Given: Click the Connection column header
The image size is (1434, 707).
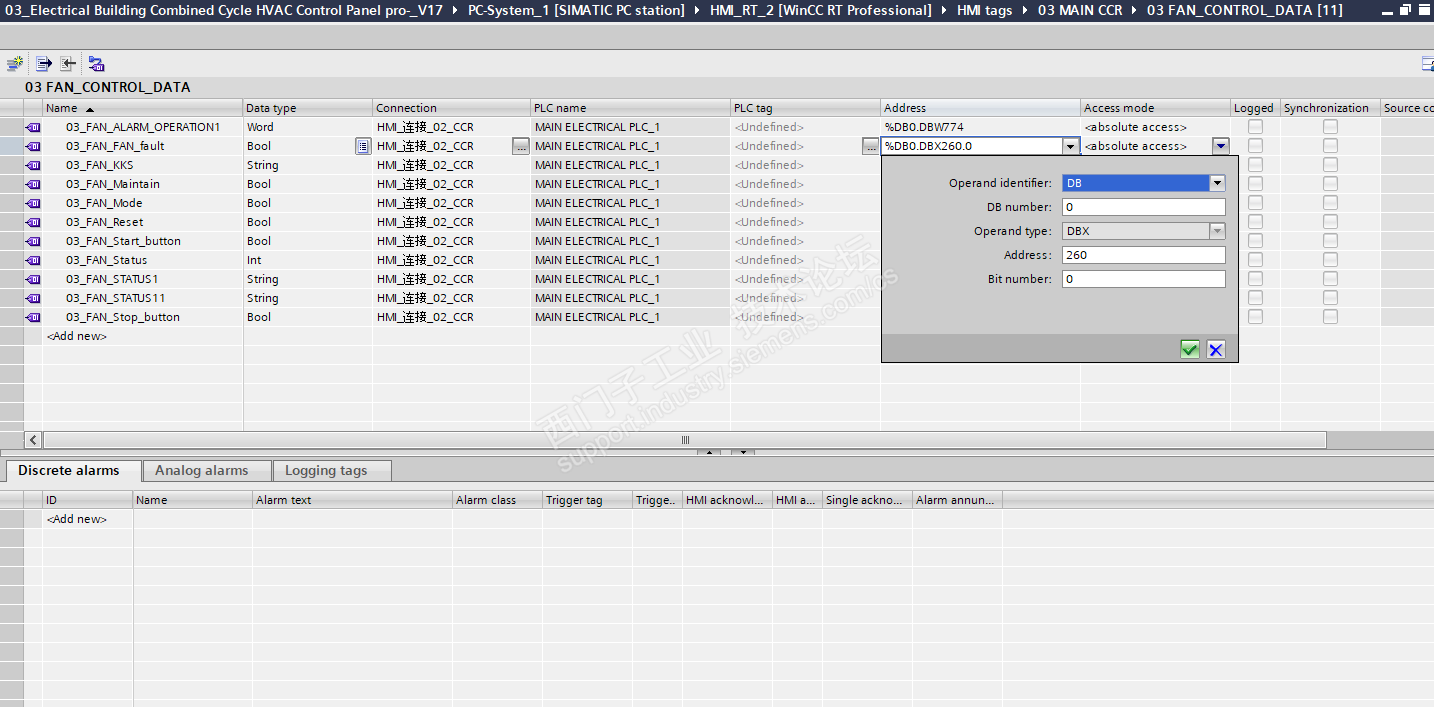Looking at the screenshot, I should click(451, 108).
